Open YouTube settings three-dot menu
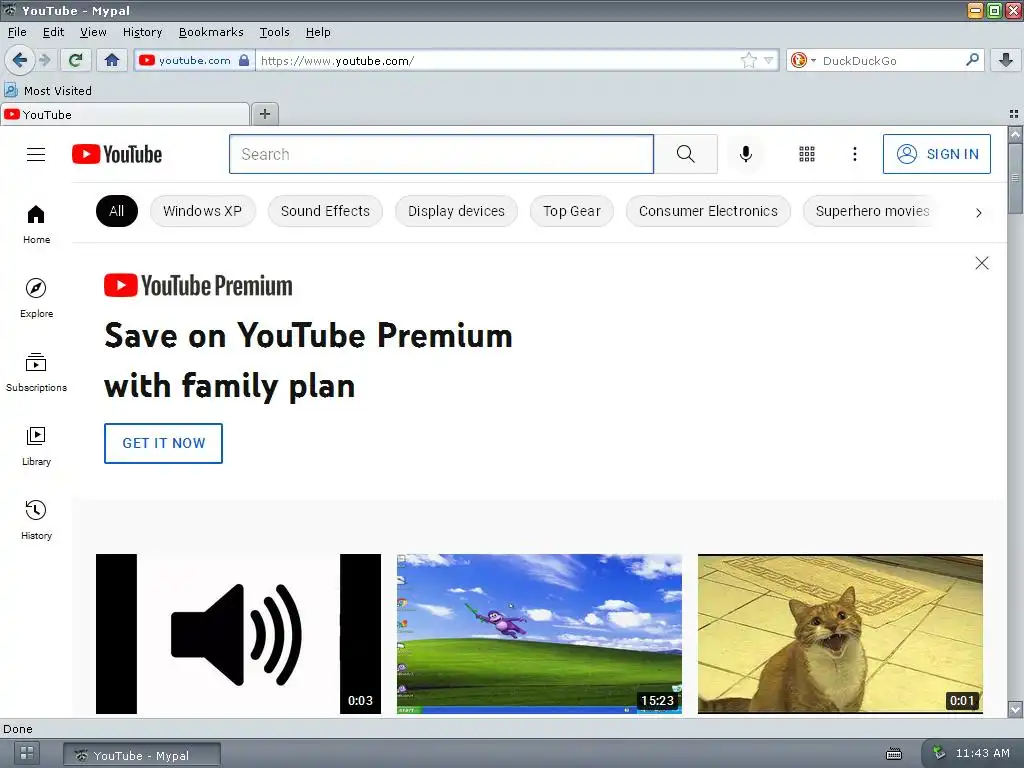 tap(854, 154)
